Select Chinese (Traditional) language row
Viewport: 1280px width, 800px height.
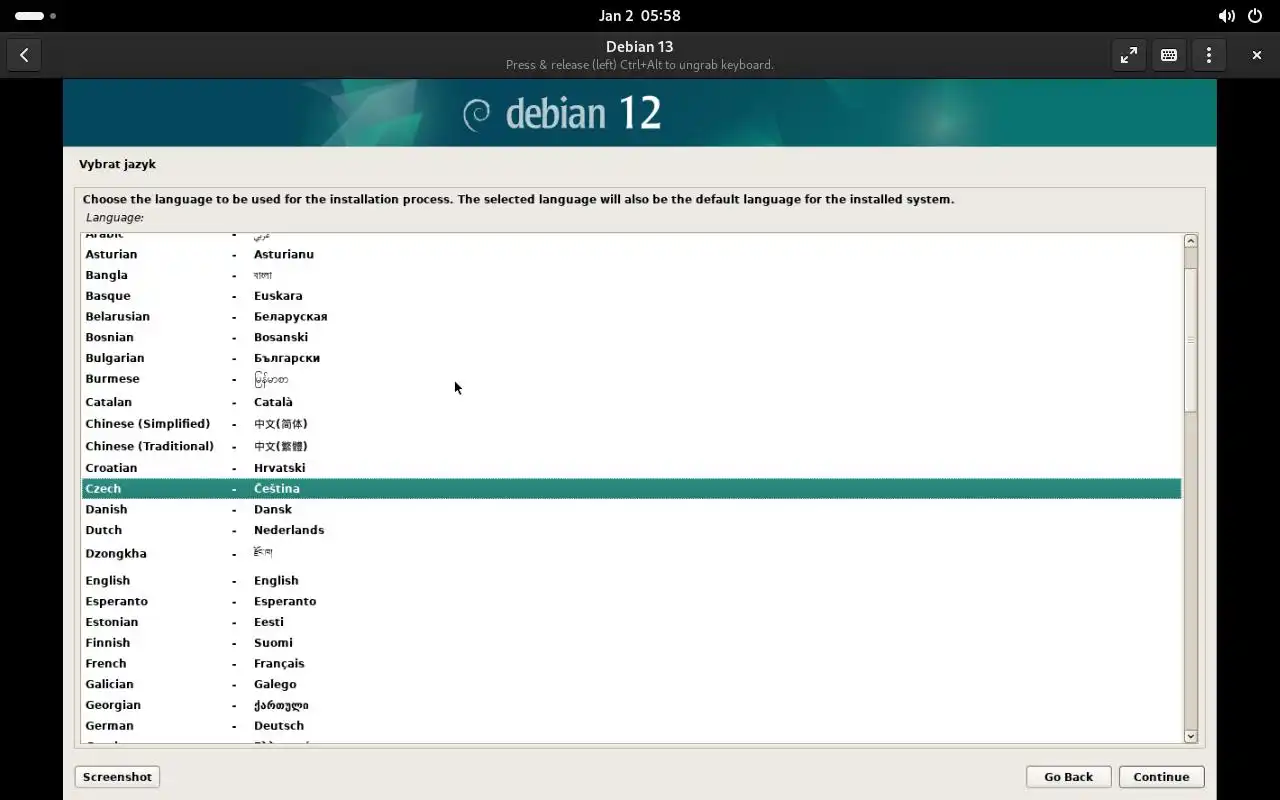(631, 446)
